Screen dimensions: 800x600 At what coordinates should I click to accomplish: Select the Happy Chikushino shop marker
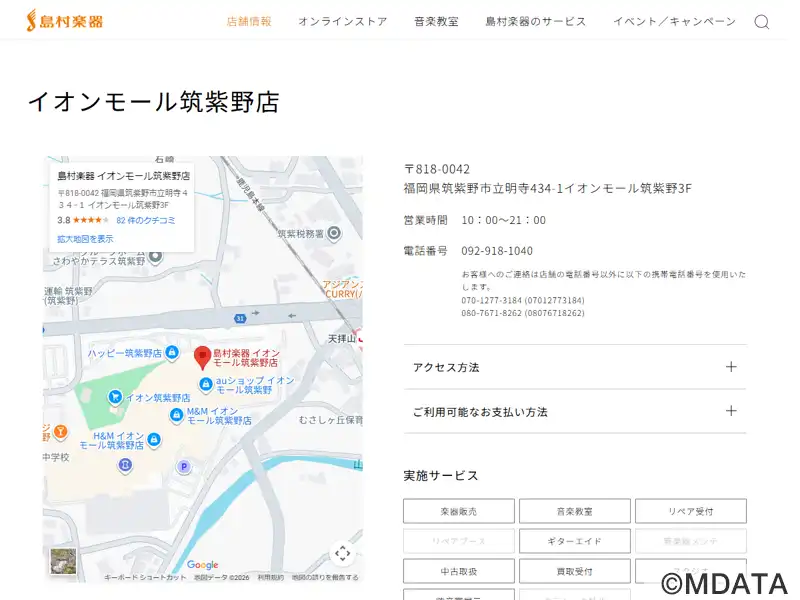pyautogui.click(x=172, y=353)
